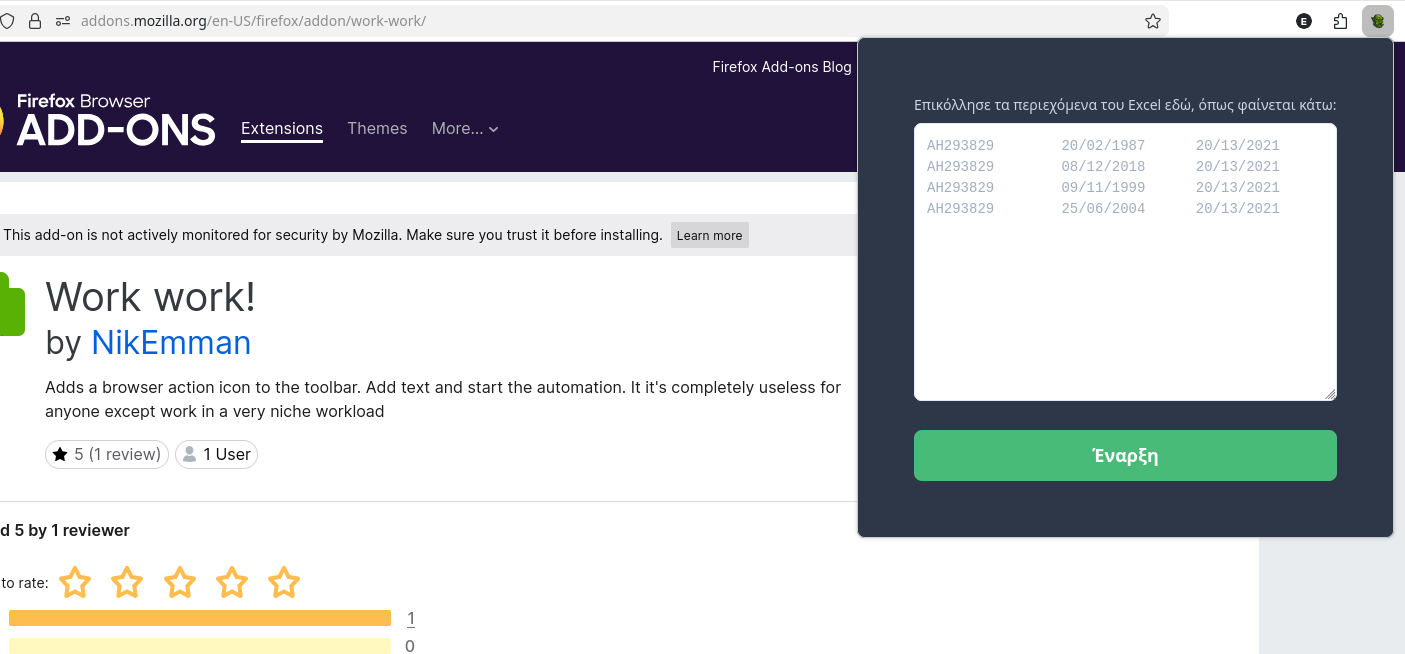The height and width of the screenshot is (654, 1405).
Task: Click the padlock site security icon
Action: point(35,21)
